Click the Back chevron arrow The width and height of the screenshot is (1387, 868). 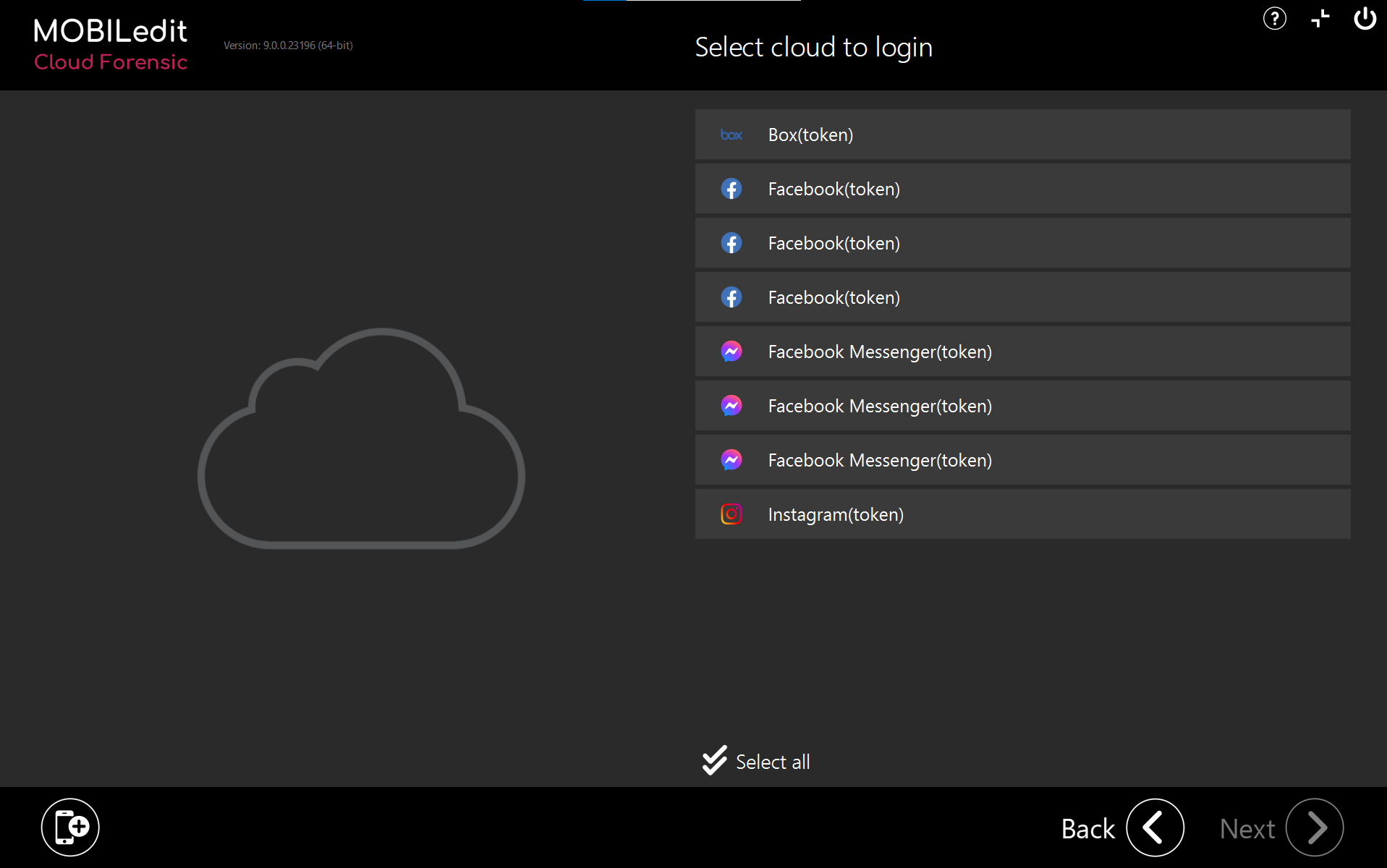(1154, 827)
